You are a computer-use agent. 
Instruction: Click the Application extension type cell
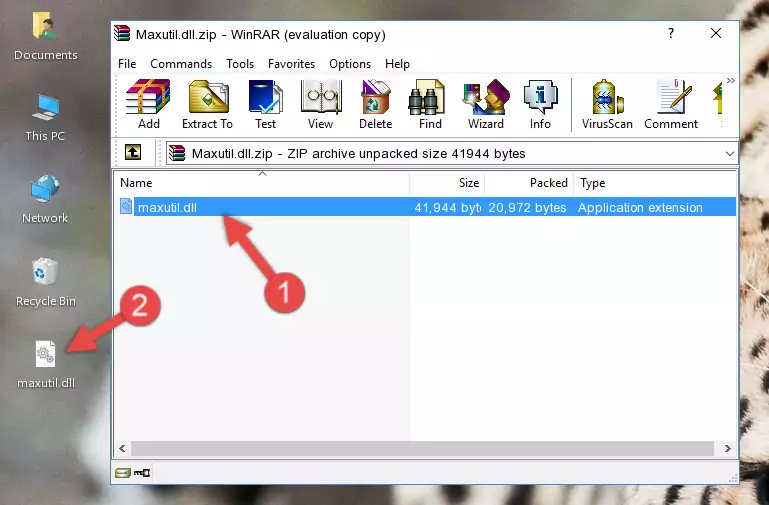click(640, 207)
